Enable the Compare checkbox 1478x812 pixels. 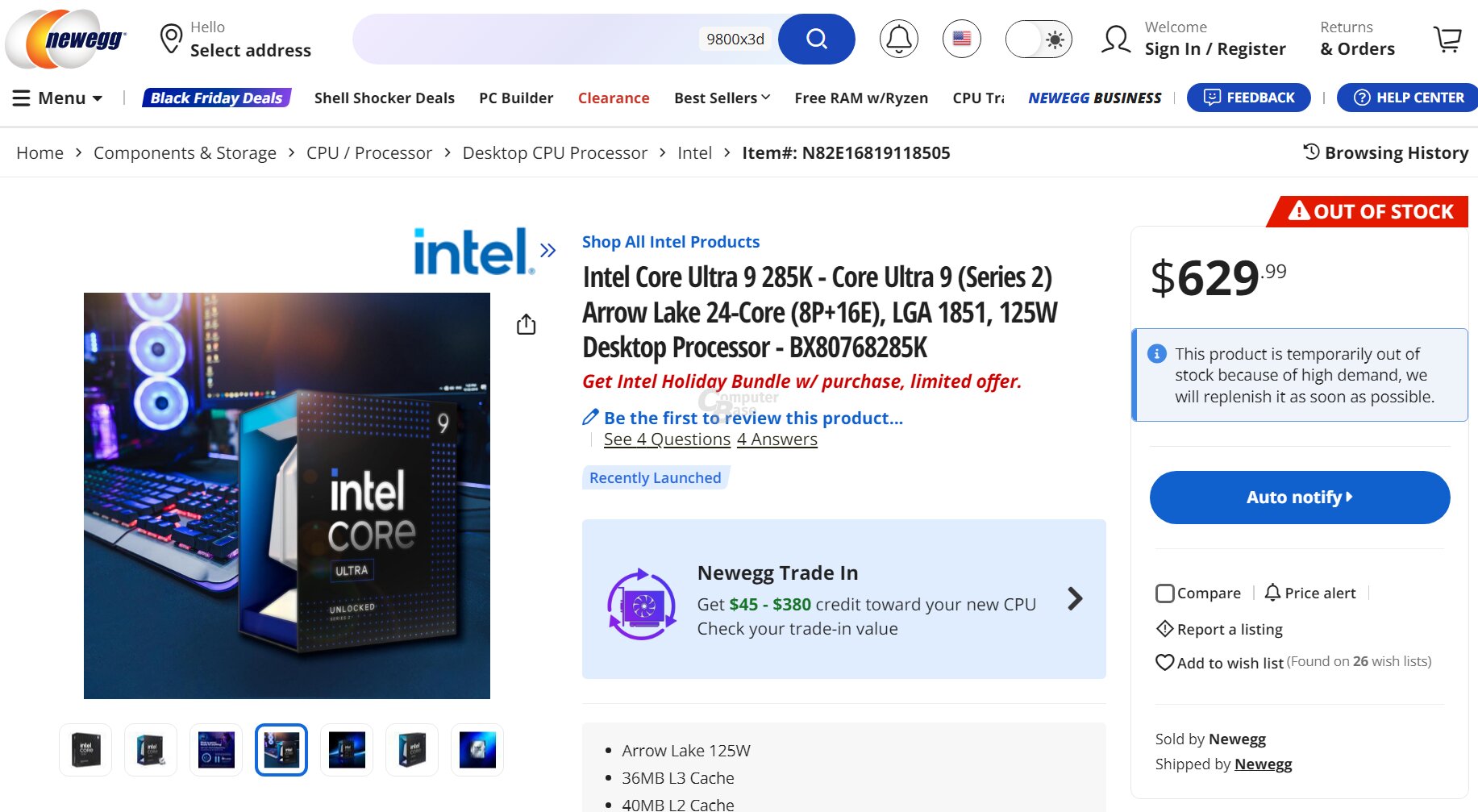[x=1164, y=593]
